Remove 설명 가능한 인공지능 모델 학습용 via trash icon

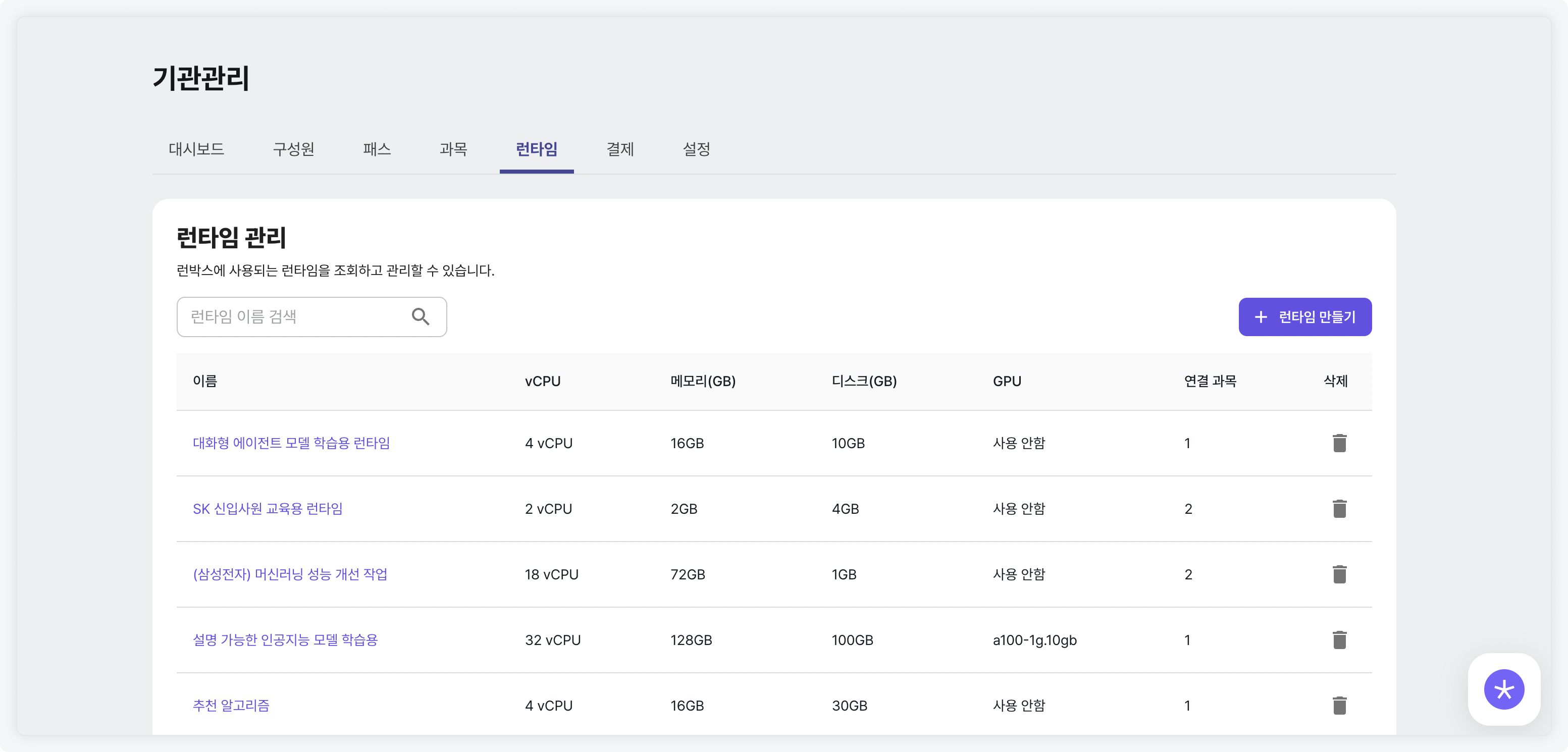tap(1339, 640)
